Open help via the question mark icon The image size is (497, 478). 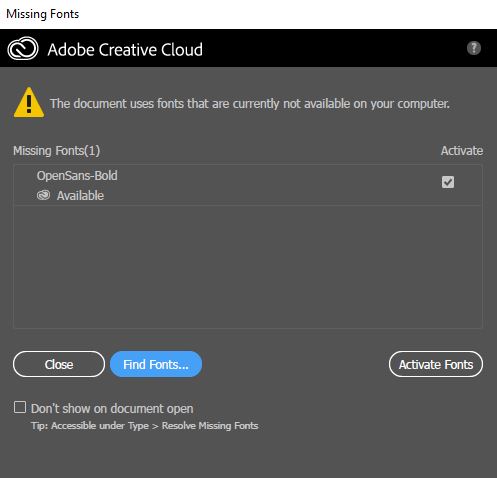(473, 48)
